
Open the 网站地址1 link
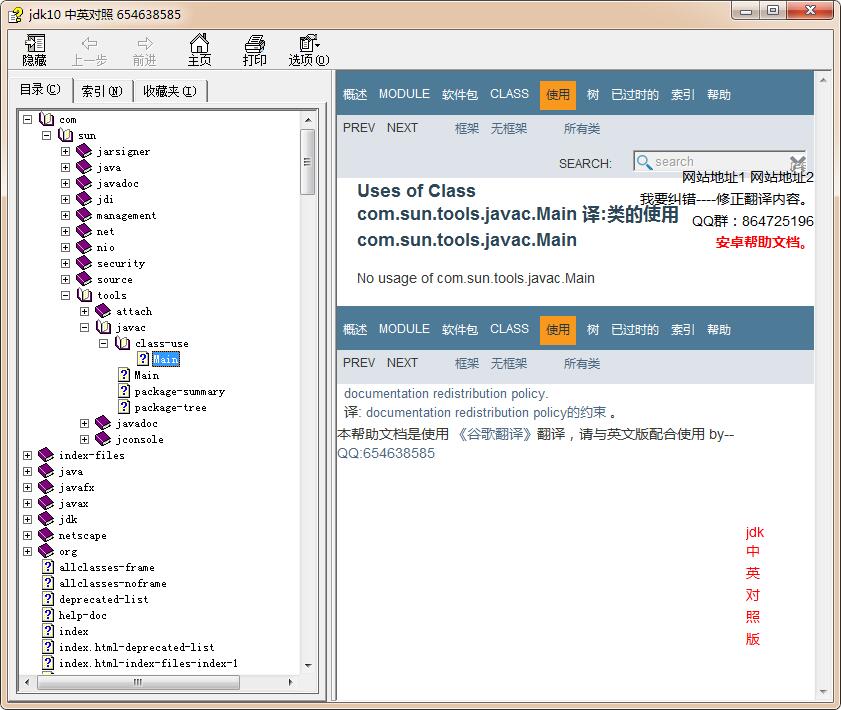tap(713, 178)
